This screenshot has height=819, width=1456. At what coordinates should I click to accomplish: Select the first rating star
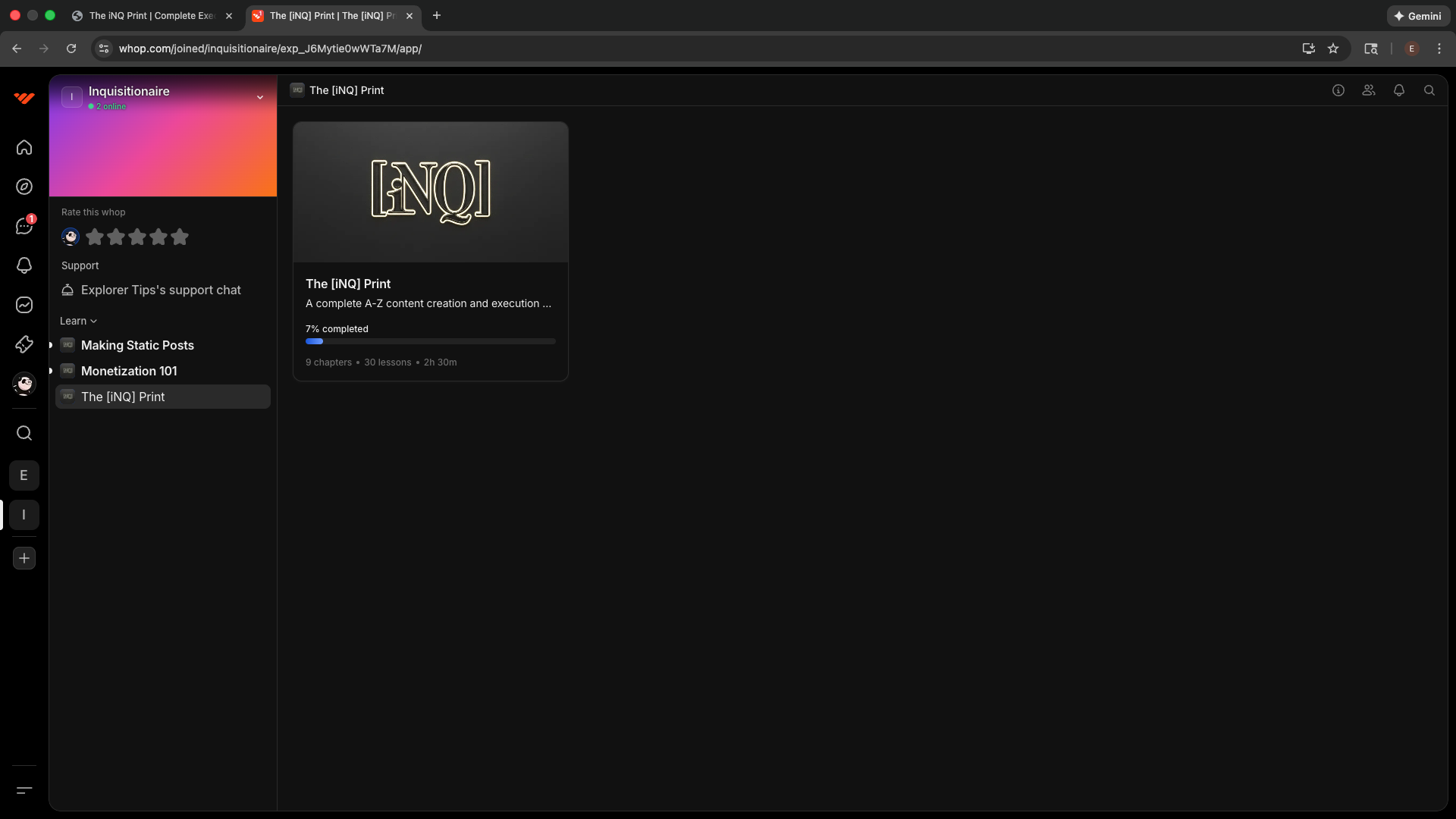click(x=95, y=237)
